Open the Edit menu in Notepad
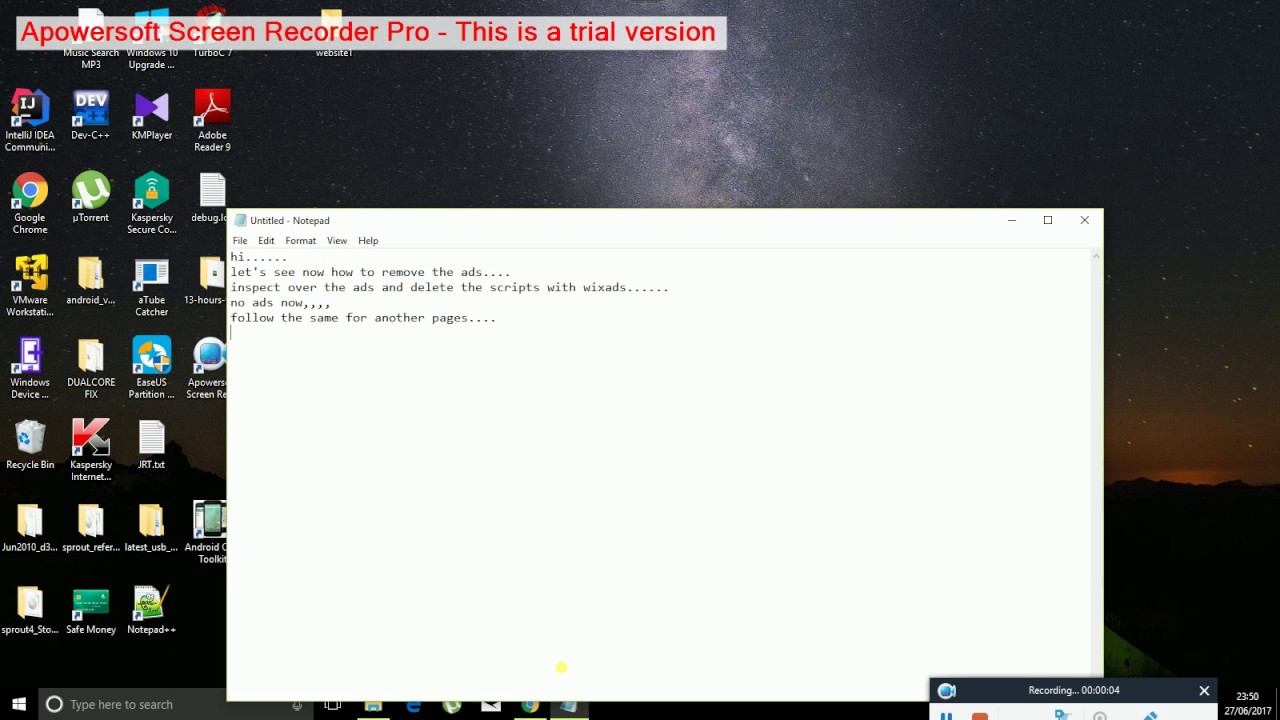This screenshot has height=720, width=1280. pyautogui.click(x=266, y=241)
